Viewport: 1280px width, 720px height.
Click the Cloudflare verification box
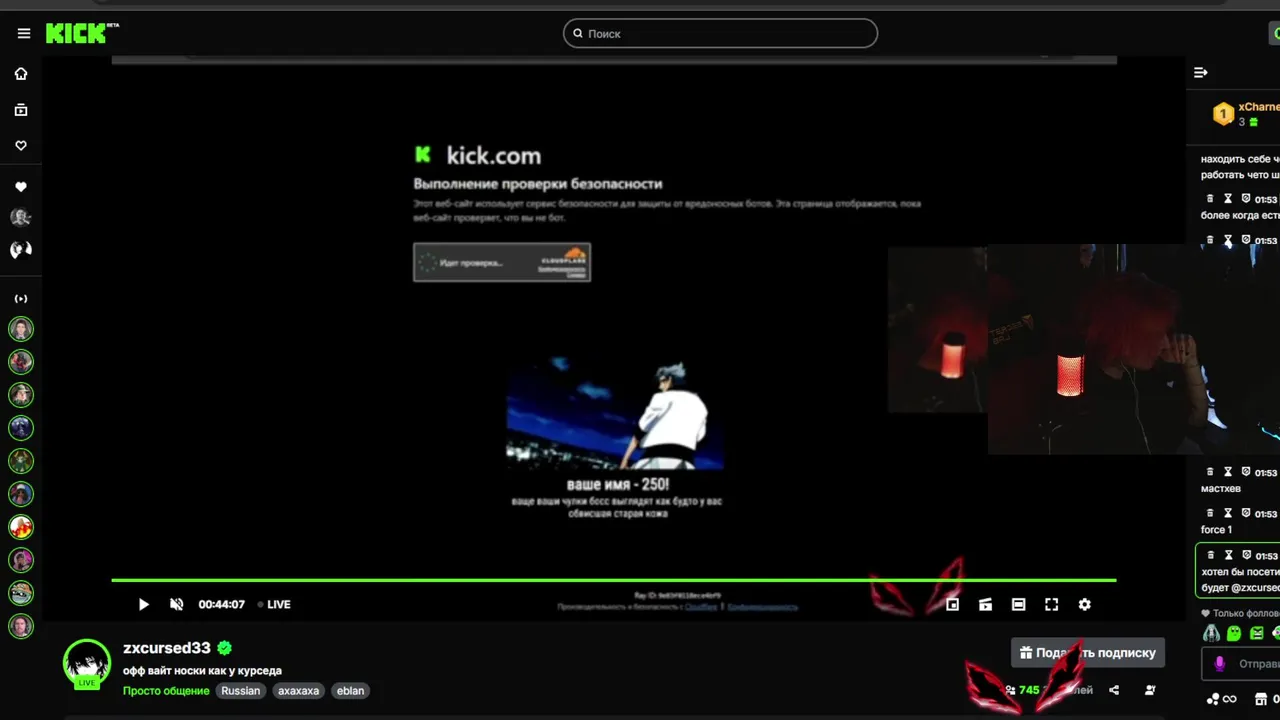tap(502, 262)
